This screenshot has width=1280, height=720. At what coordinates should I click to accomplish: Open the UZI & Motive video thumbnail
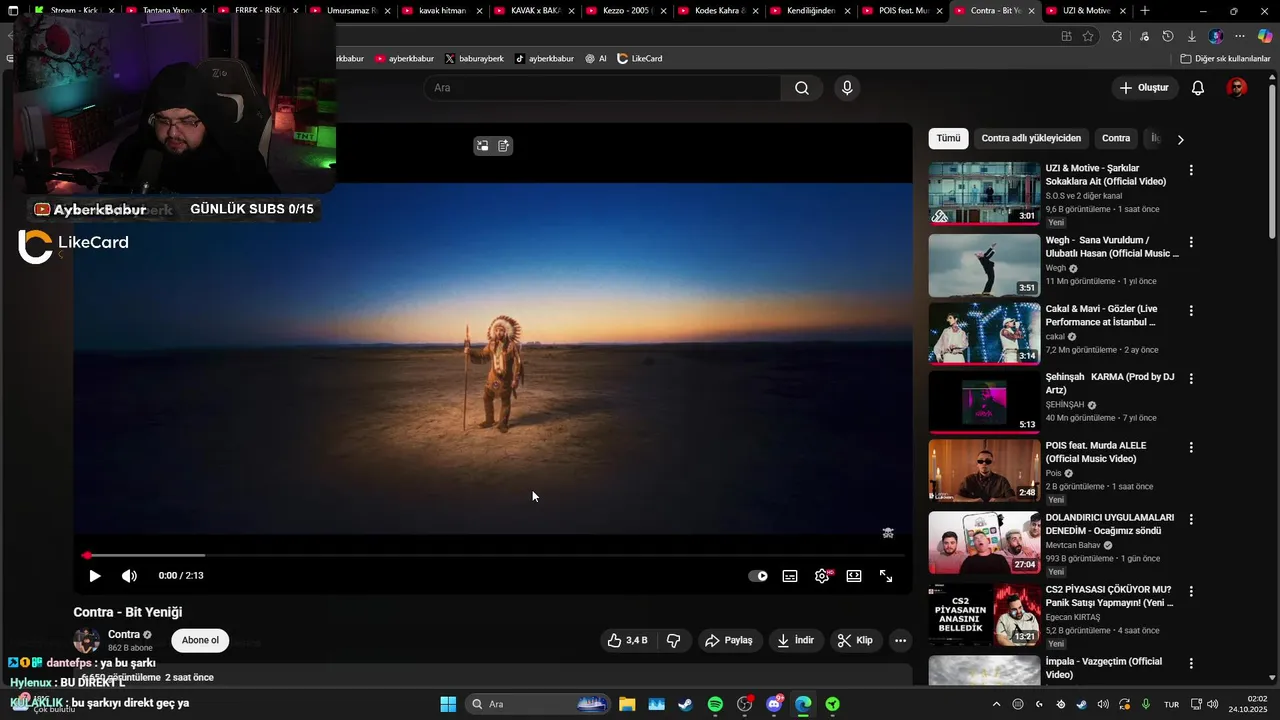985,193
